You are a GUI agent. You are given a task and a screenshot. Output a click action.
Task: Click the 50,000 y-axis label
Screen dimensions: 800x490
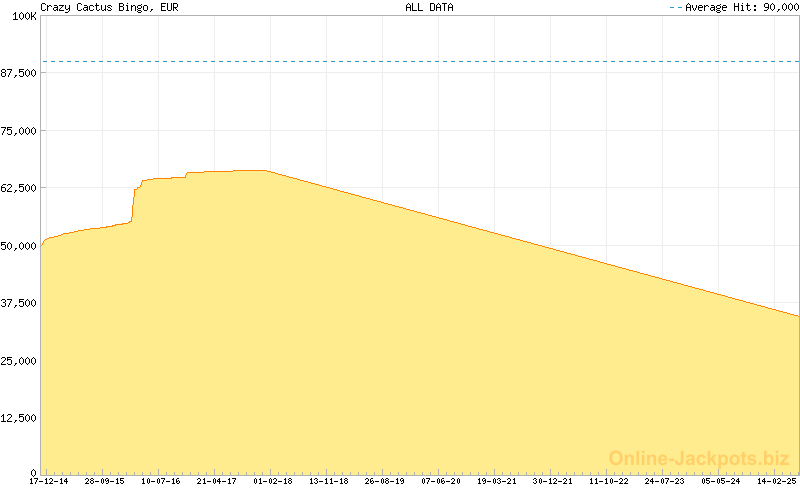click(19, 245)
